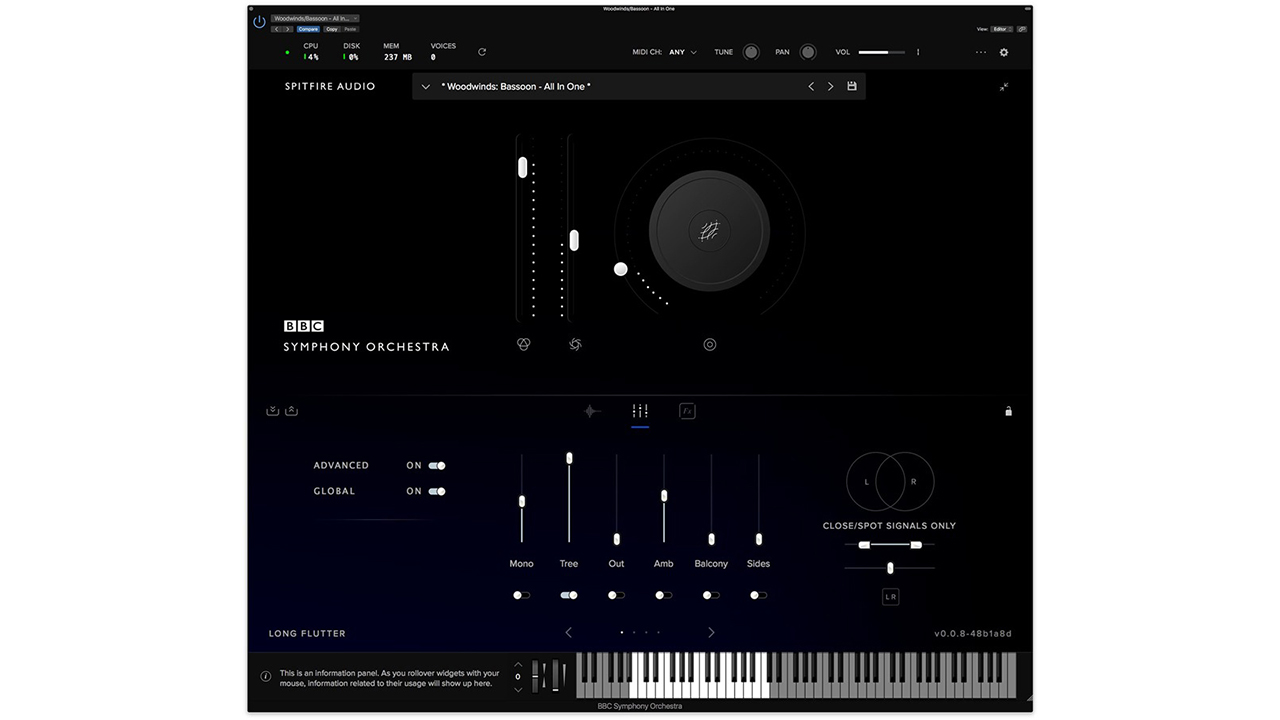Screen dimensions: 1280x720
Task: Expand the preset browser chevron
Action: pos(426,87)
